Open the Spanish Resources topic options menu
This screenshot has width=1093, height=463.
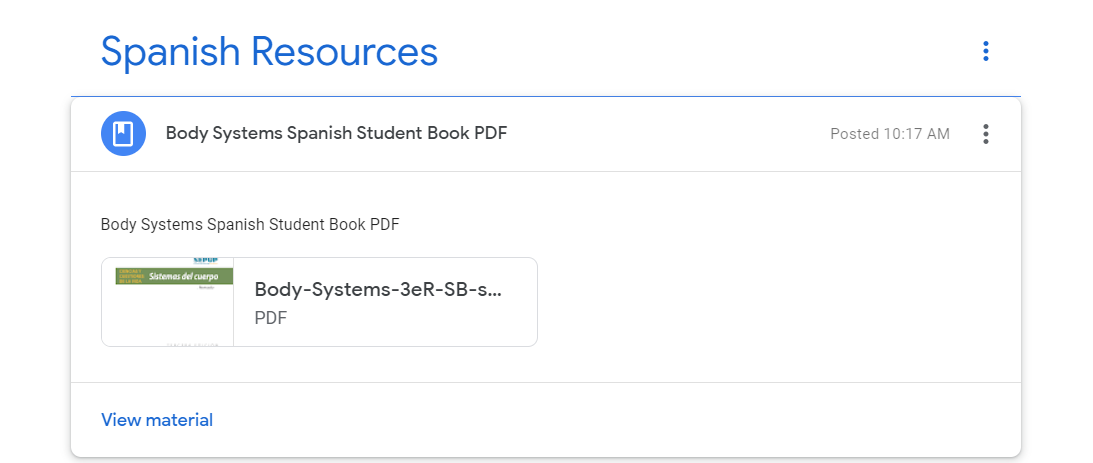coord(986,51)
